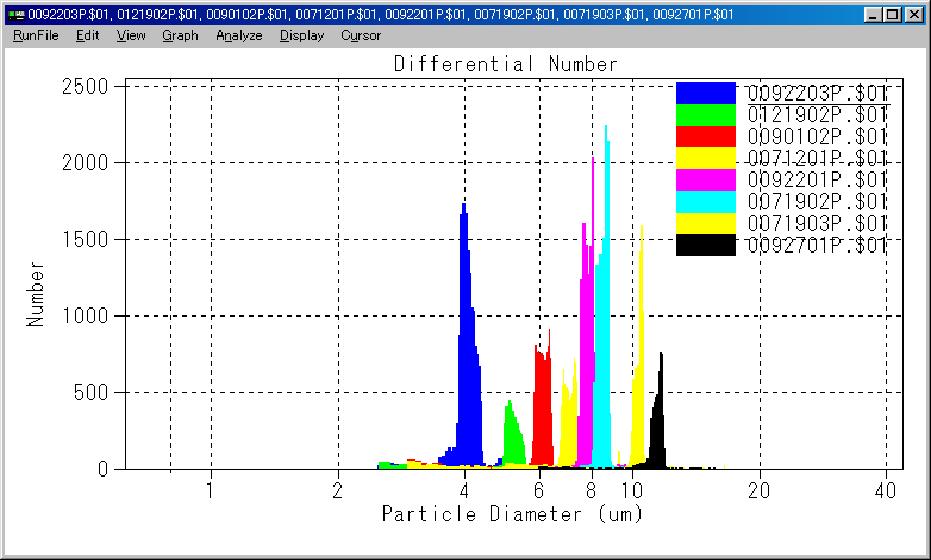Viewport: 931px width, 560px height.
Task: Select legend entry 0092201P.$01
Action: [x=817, y=179]
